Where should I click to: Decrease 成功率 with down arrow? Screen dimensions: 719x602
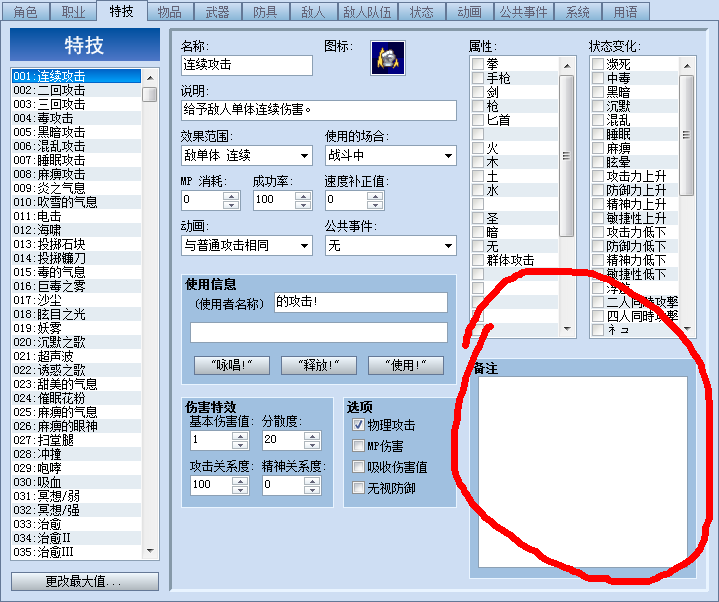pyautogui.click(x=303, y=205)
